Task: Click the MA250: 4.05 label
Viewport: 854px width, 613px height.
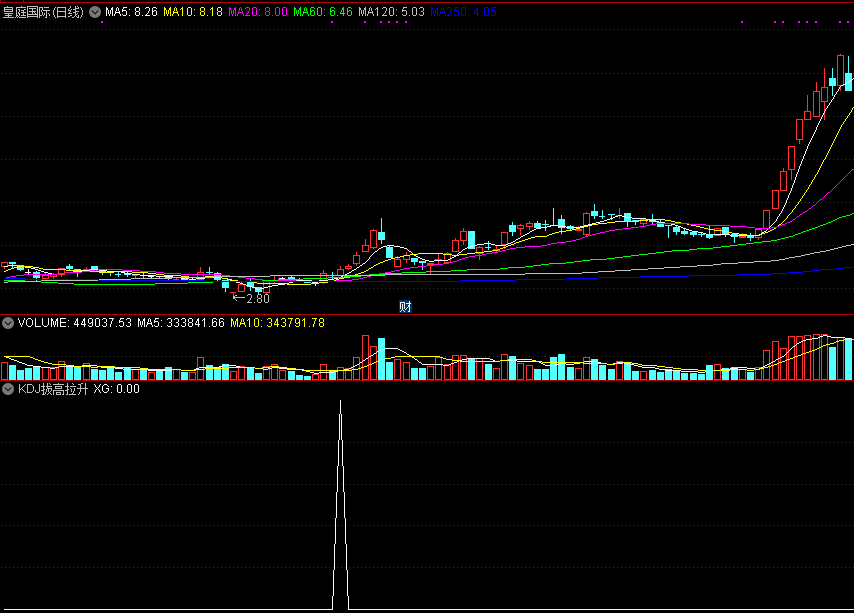Action: [x=463, y=12]
